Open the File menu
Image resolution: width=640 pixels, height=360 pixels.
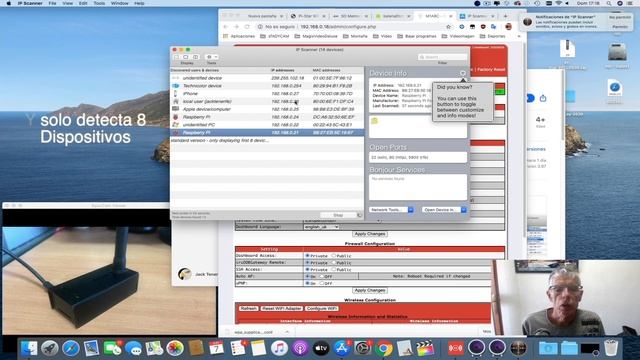click(x=52, y=3)
